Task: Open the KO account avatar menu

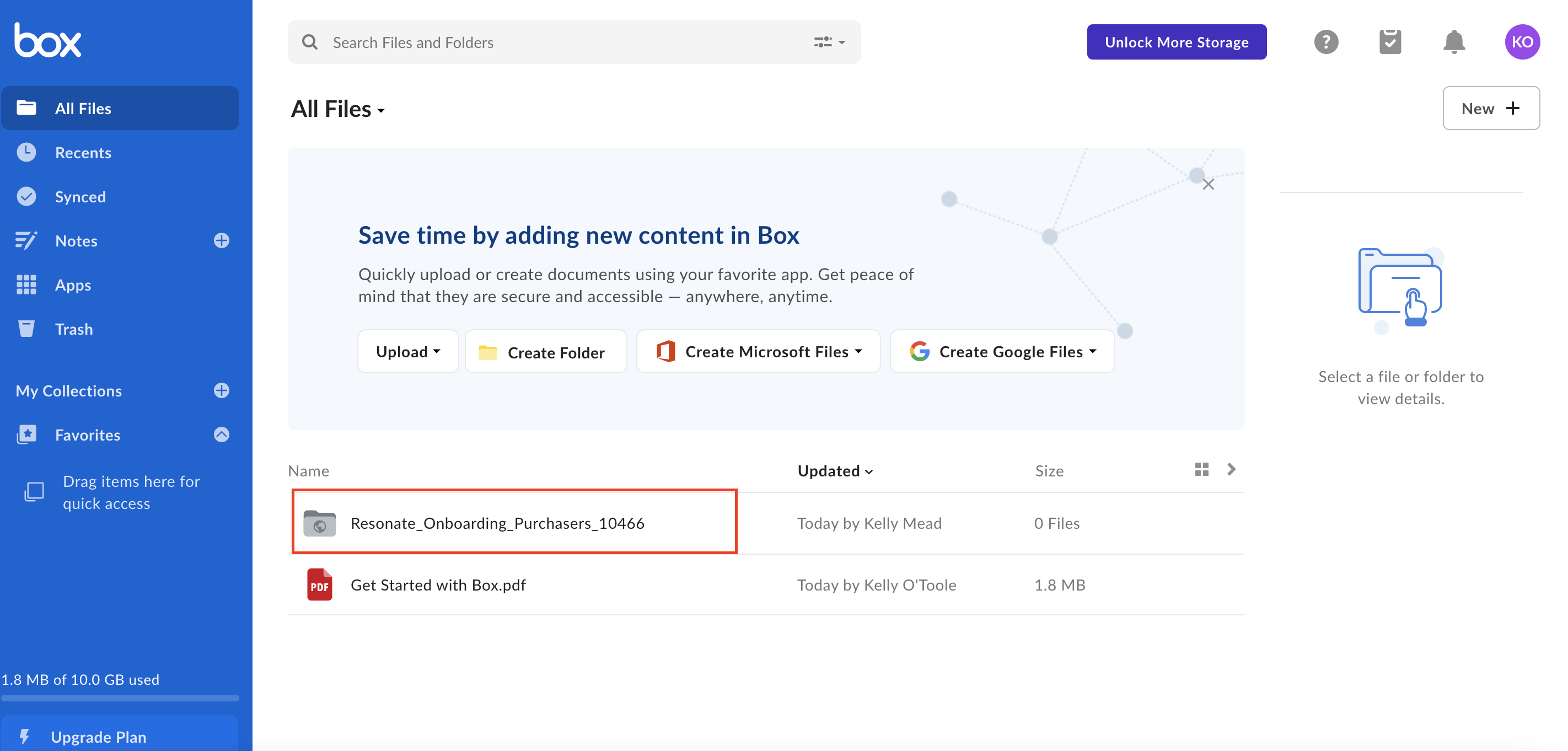Action: pyautogui.click(x=1522, y=42)
